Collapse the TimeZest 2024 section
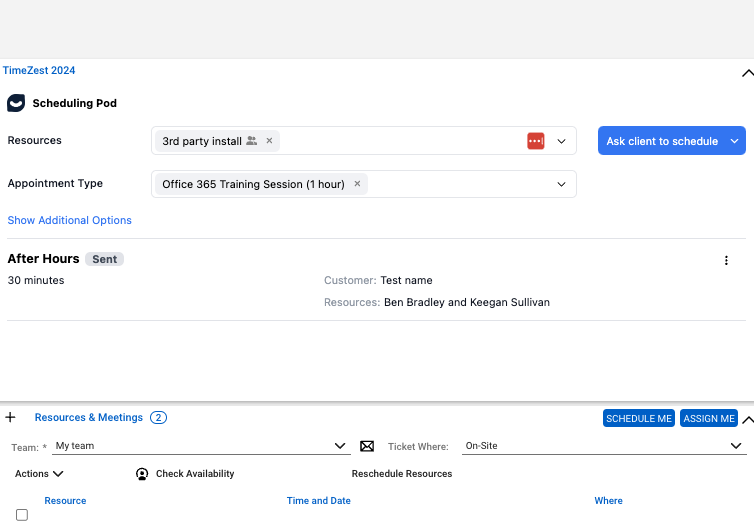The width and height of the screenshot is (754, 525). click(746, 73)
